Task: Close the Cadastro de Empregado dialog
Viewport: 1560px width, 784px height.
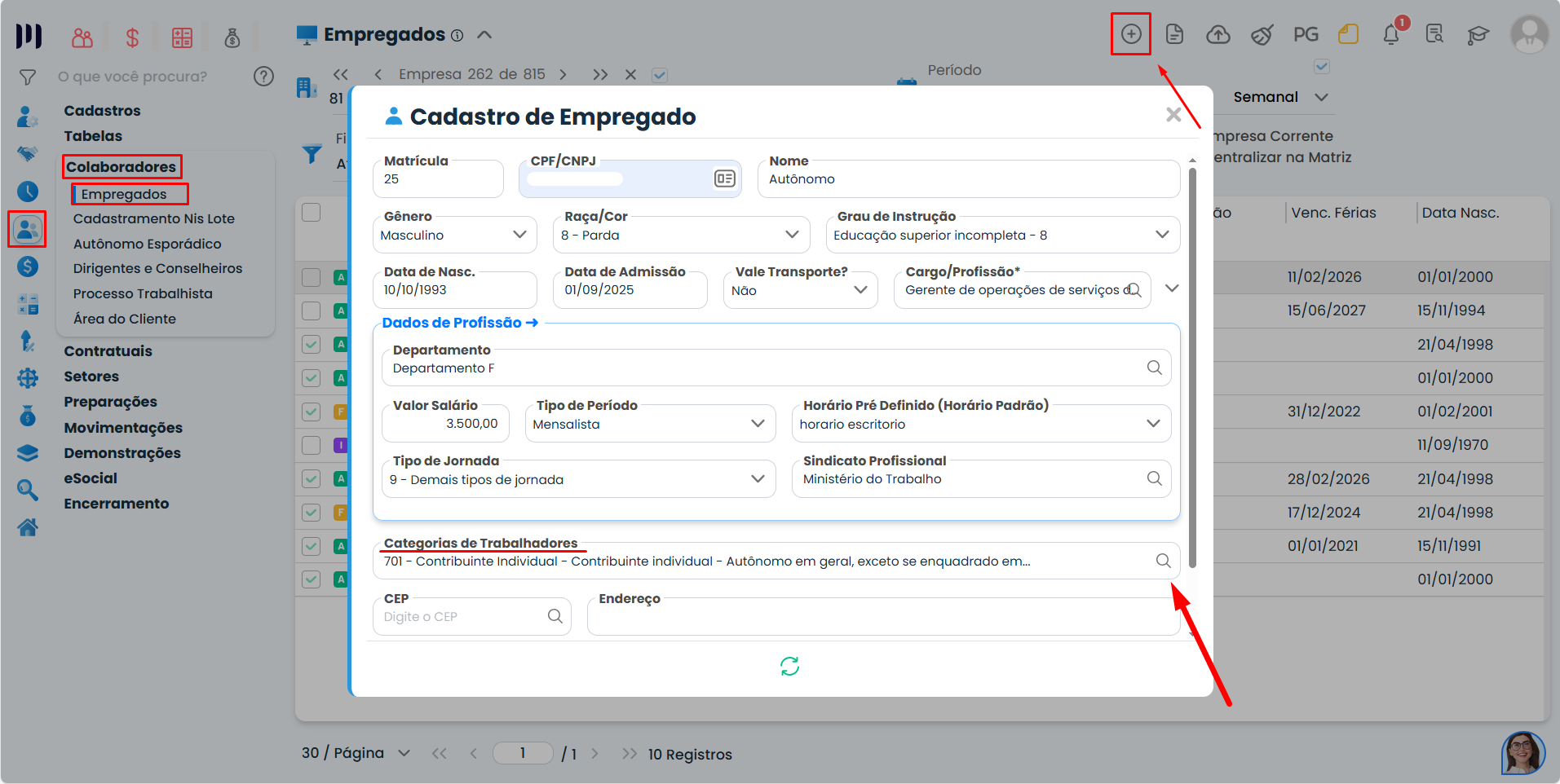Action: pos(1173,115)
